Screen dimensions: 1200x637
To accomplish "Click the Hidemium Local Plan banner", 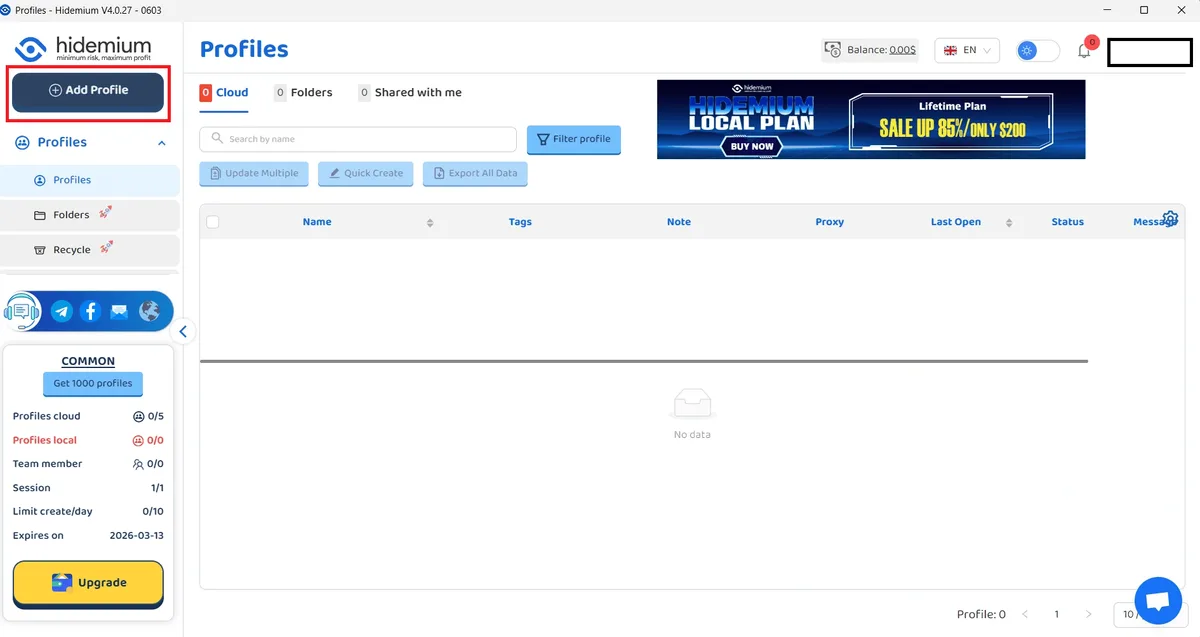I will [871, 119].
